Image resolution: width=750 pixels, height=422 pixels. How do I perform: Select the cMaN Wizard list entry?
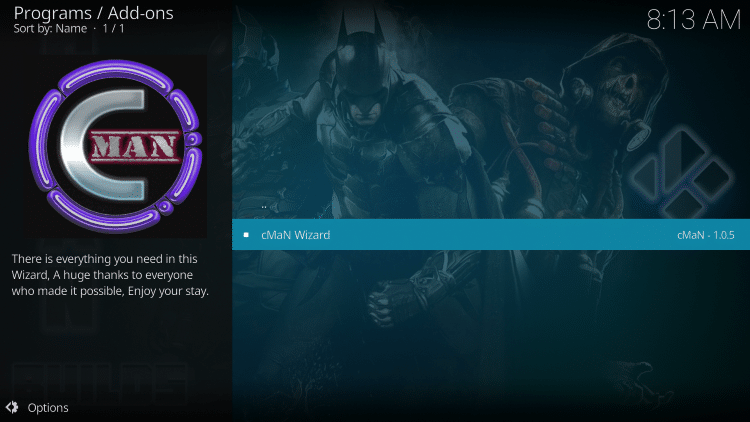click(295, 235)
